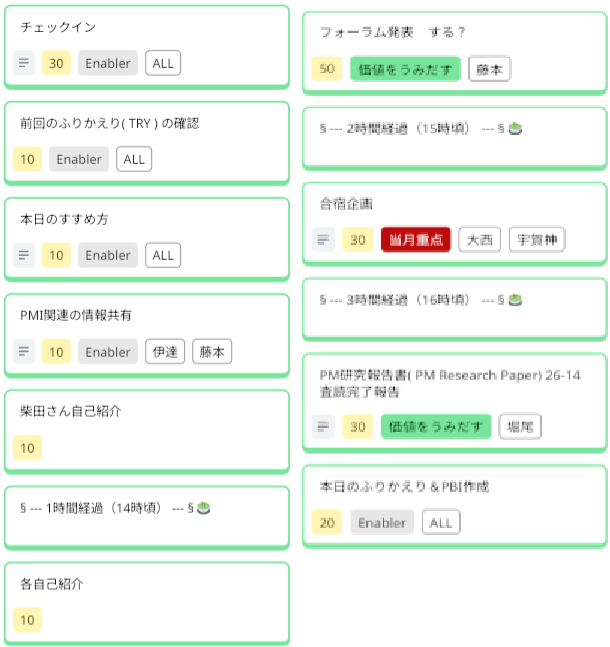Click Enabler label on 前回のふりかえり card
This screenshot has width=610, height=647.
[79, 159]
